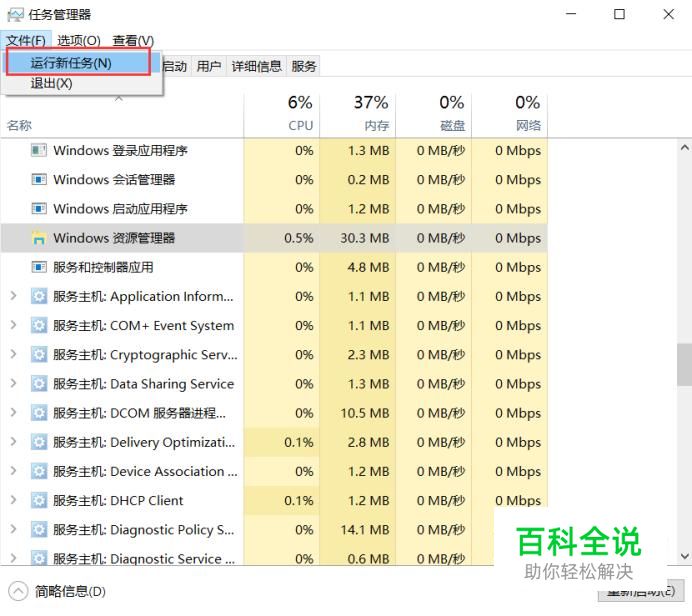The width and height of the screenshot is (692, 616).
Task: Click gear icon of Data Sharing Service host
Action: tap(39, 383)
